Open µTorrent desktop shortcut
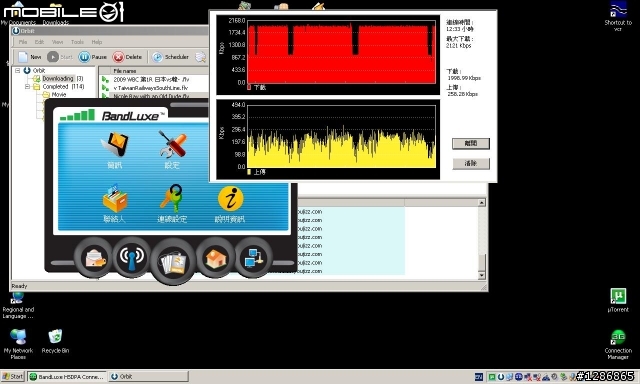The width and height of the screenshot is (640, 384). (618, 300)
